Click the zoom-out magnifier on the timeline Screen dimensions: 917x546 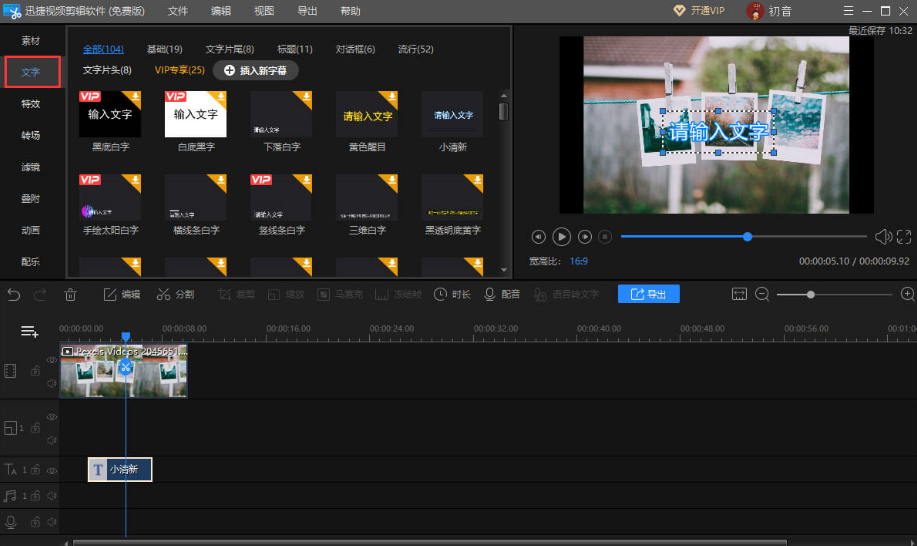[x=762, y=294]
